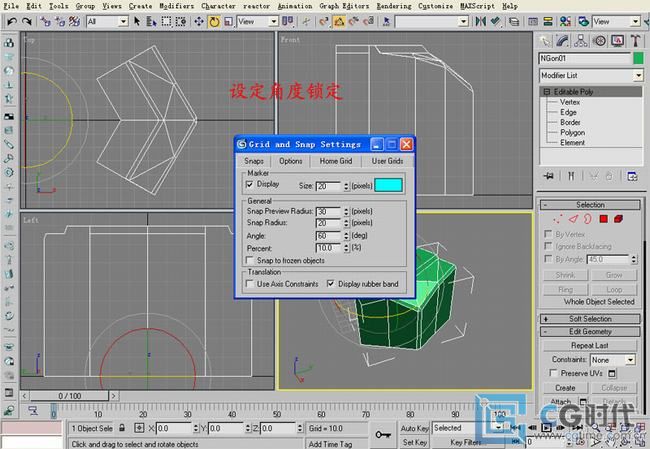Click the Angle value field
The image size is (650, 449).
[x=328, y=236]
